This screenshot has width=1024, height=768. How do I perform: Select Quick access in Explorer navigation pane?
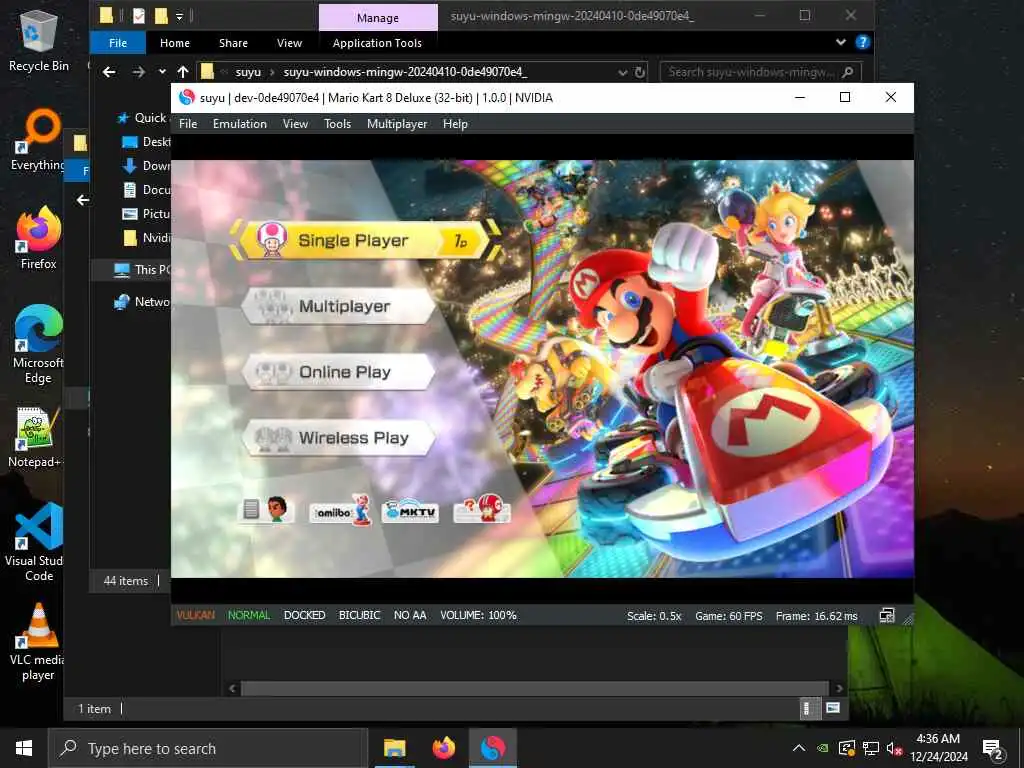click(142, 118)
